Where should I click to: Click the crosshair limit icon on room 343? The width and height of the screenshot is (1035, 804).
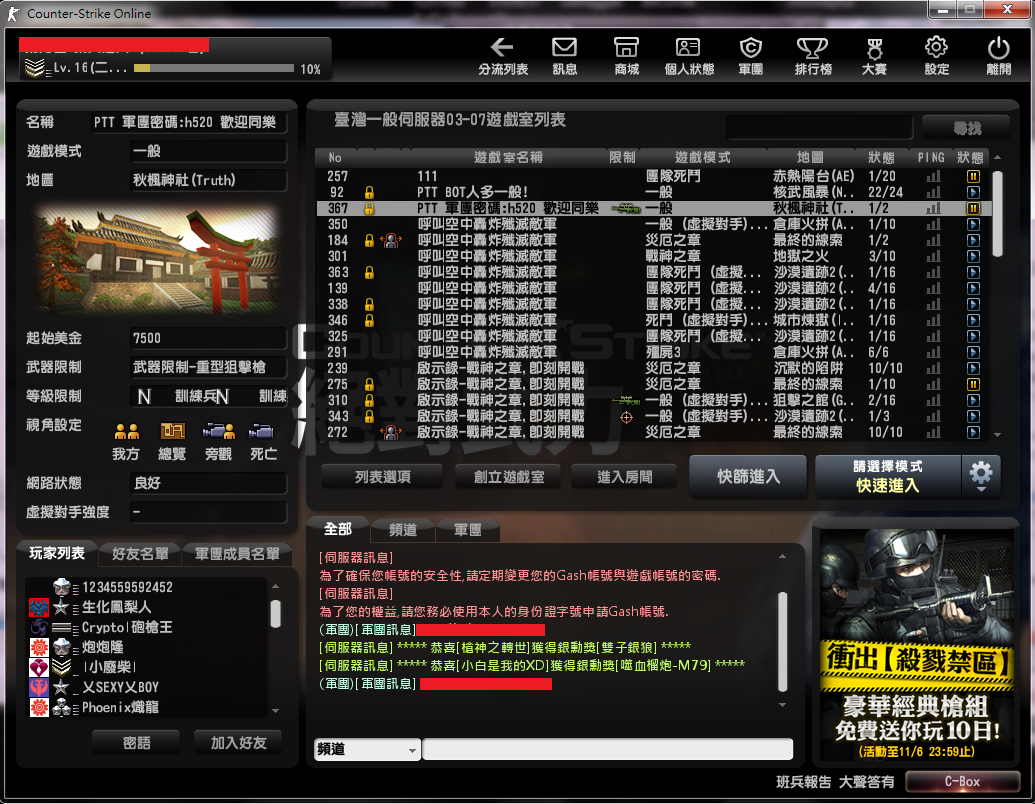coord(626,417)
